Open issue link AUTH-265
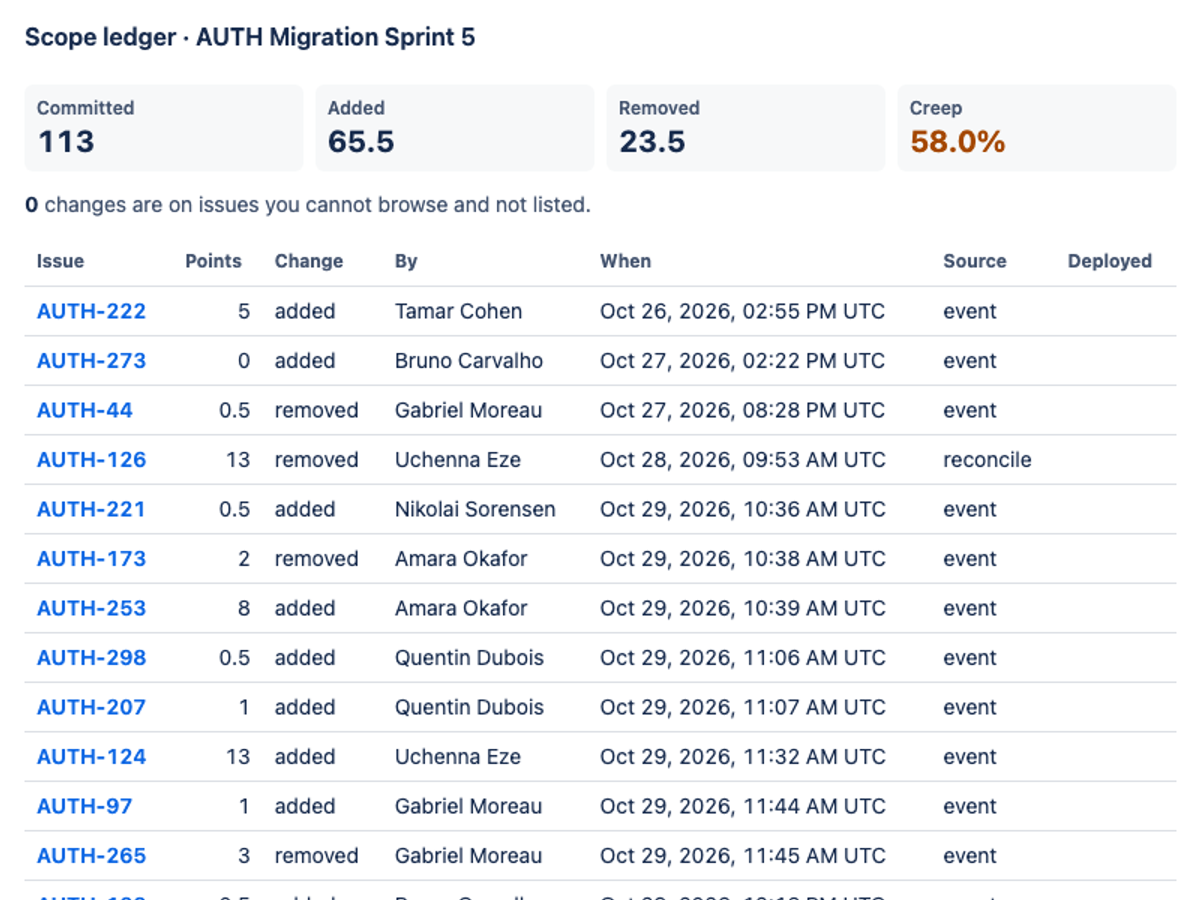The width and height of the screenshot is (1200, 900). coord(91,856)
